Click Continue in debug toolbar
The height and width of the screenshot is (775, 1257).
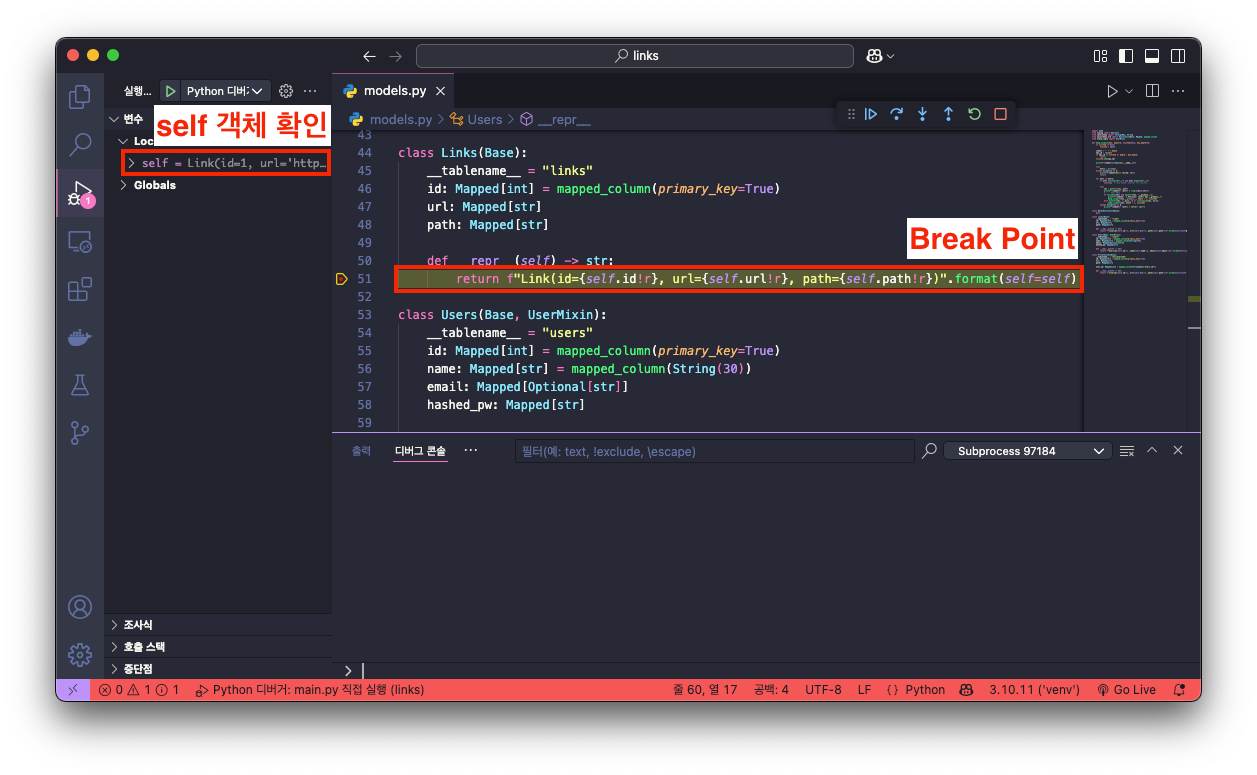(871, 114)
